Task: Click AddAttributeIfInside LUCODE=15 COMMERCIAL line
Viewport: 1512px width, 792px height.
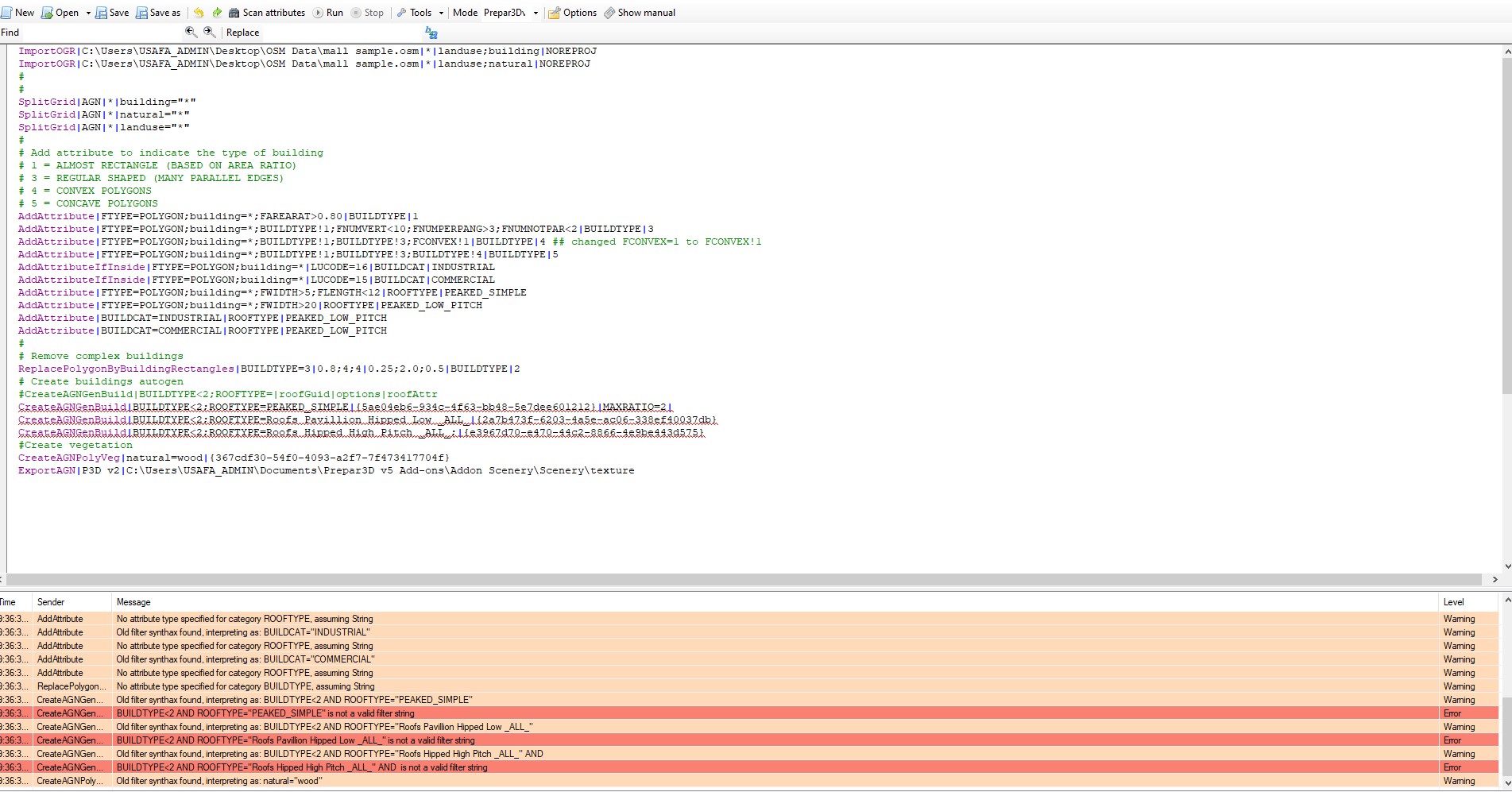Action: pyautogui.click(x=257, y=280)
